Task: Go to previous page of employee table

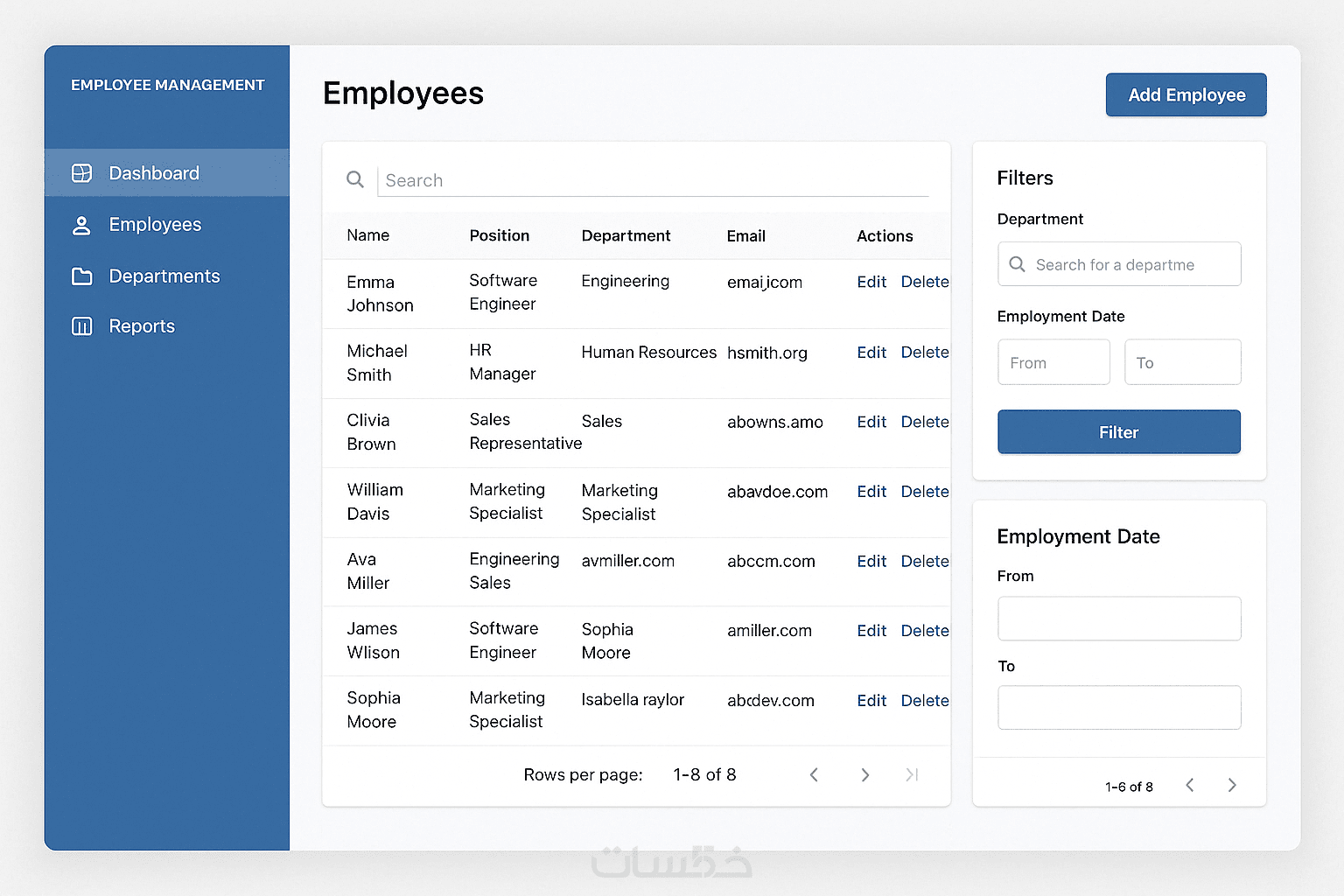Action: point(814,774)
